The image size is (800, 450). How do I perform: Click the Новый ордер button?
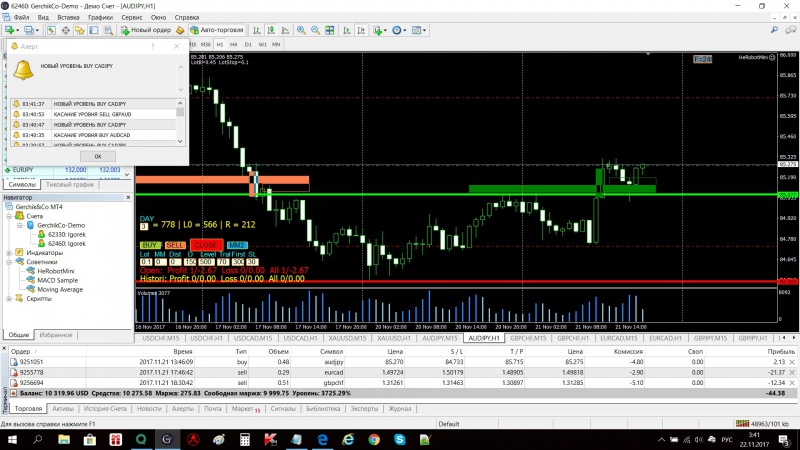146,30
